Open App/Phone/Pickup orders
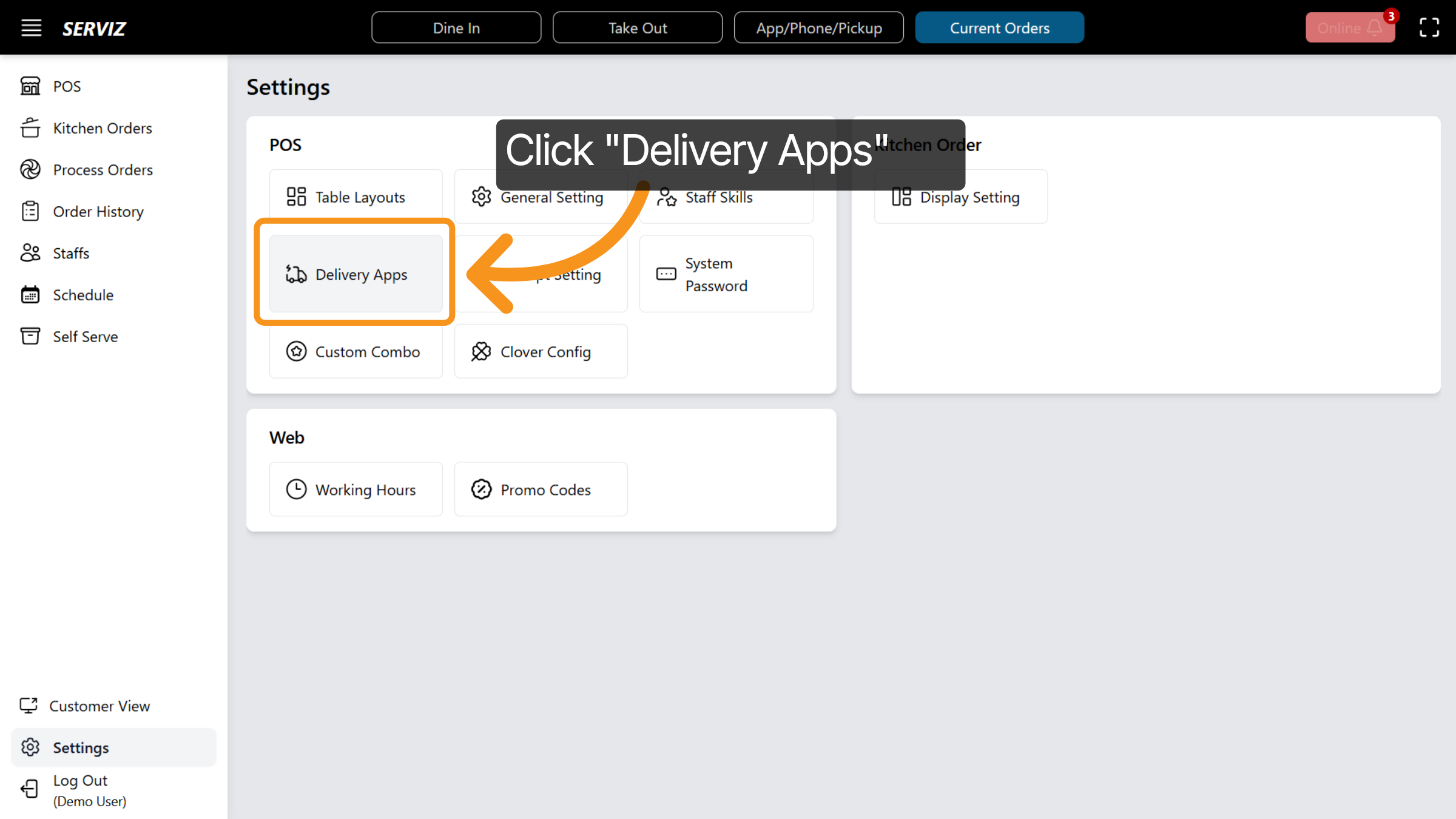This screenshot has height=819, width=1456. (x=819, y=27)
